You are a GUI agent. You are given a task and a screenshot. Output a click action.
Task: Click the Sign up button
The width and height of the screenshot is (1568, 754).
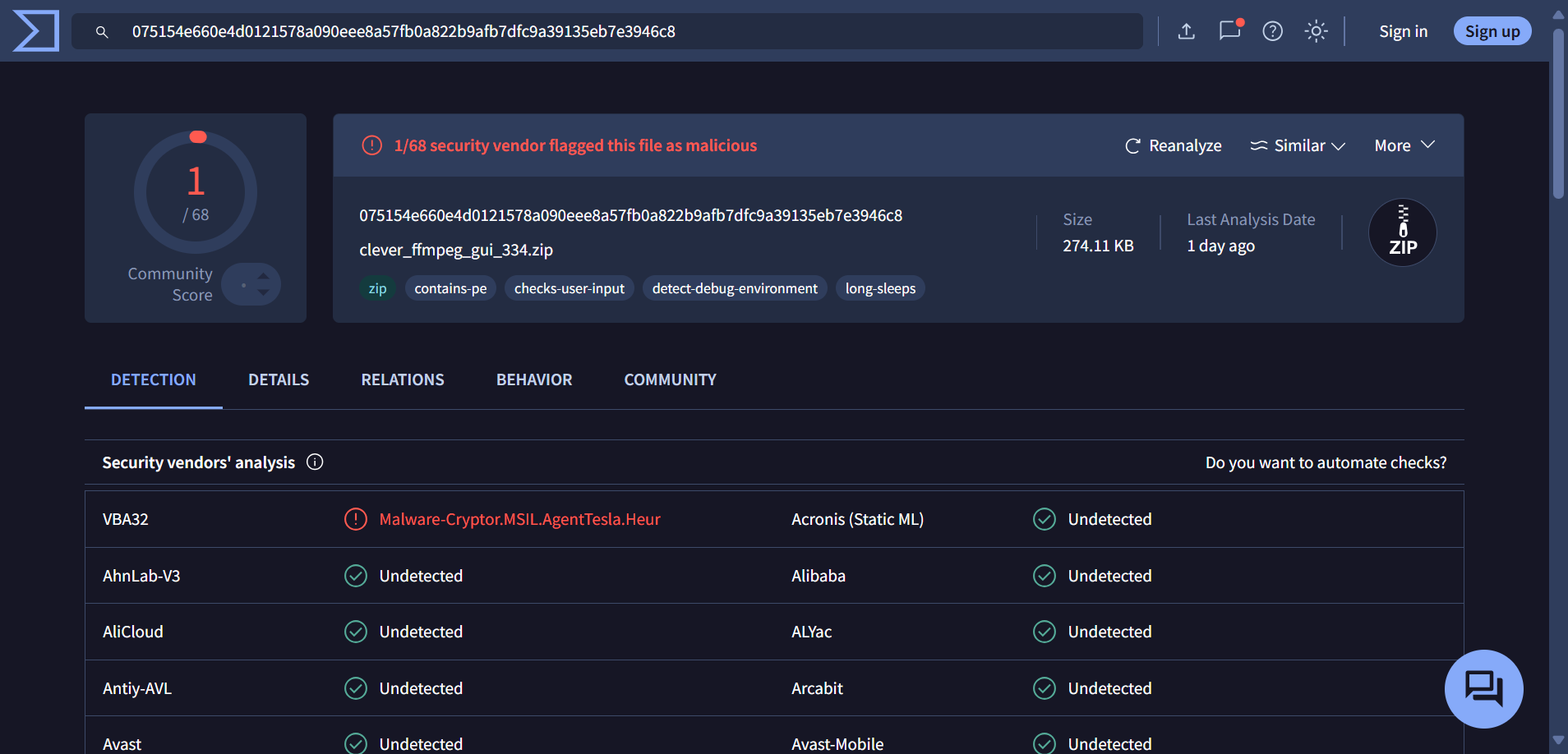coord(1492,31)
